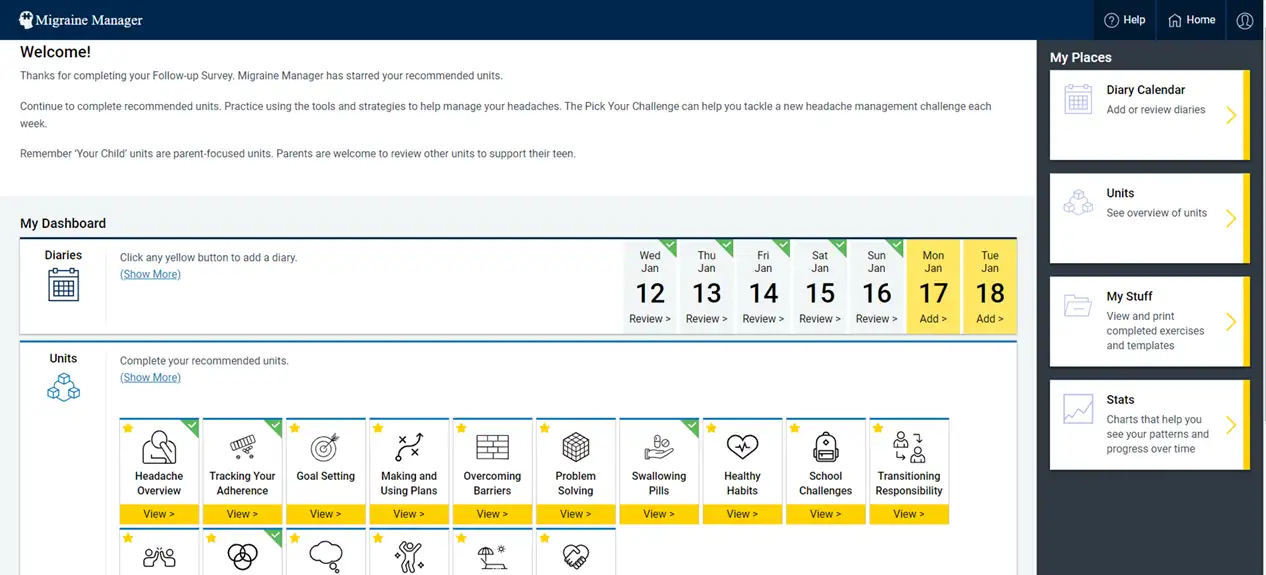
Task: Click the Diaries calendar icon in dashboard
Action: (63, 285)
